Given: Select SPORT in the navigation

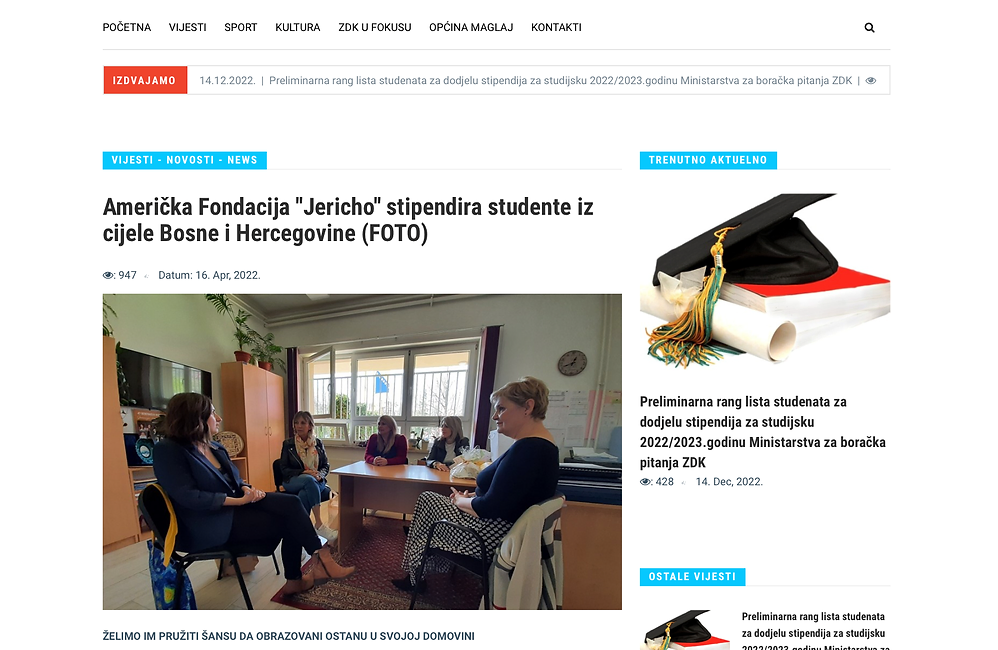Looking at the screenshot, I should 241,27.
